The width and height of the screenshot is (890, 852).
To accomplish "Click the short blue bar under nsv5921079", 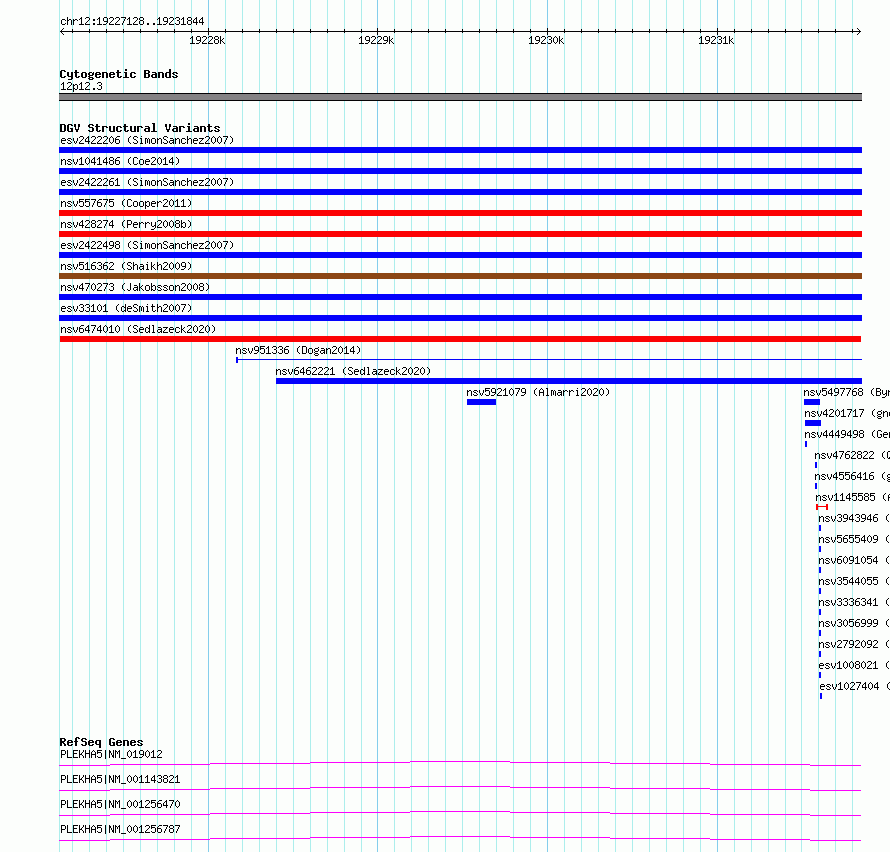I will point(481,402).
